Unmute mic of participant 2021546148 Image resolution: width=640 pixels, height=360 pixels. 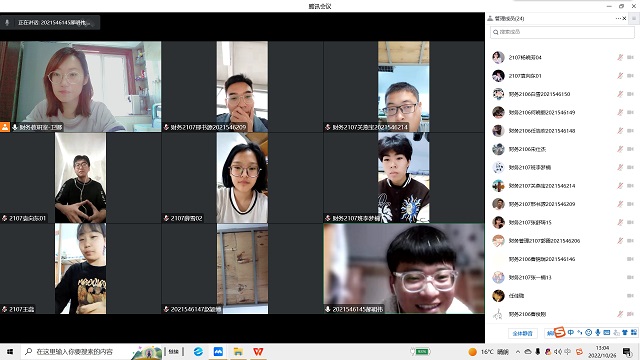click(620, 131)
